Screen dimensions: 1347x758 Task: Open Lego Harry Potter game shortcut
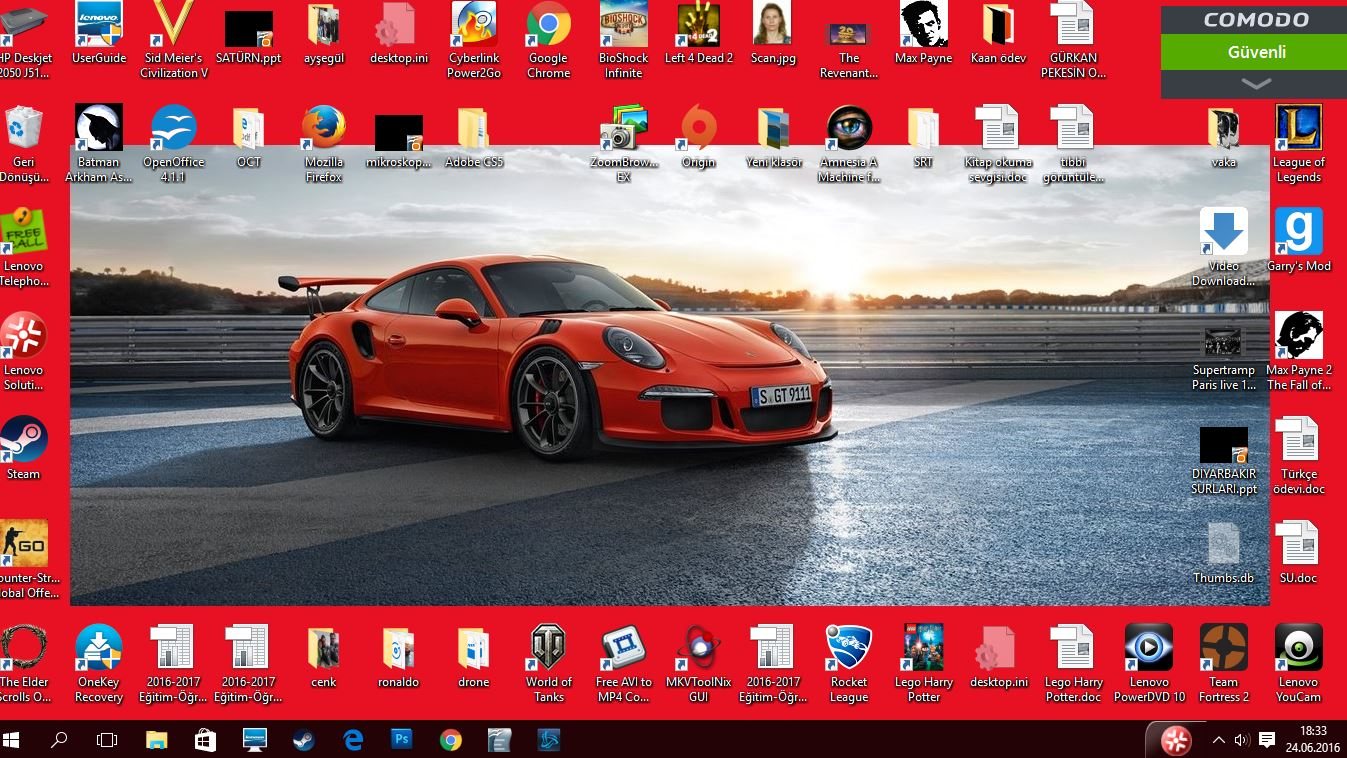point(924,664)
